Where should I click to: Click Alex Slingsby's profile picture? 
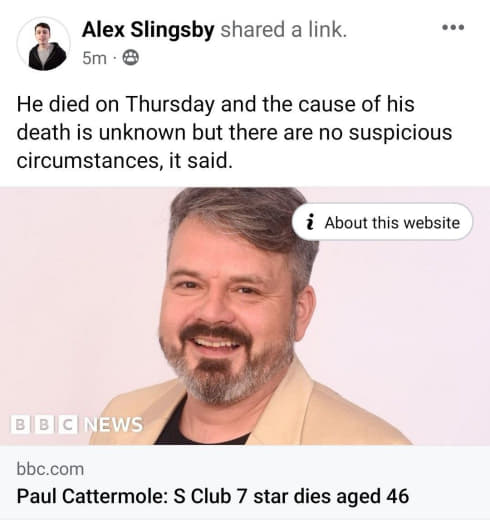coord(44,44)
